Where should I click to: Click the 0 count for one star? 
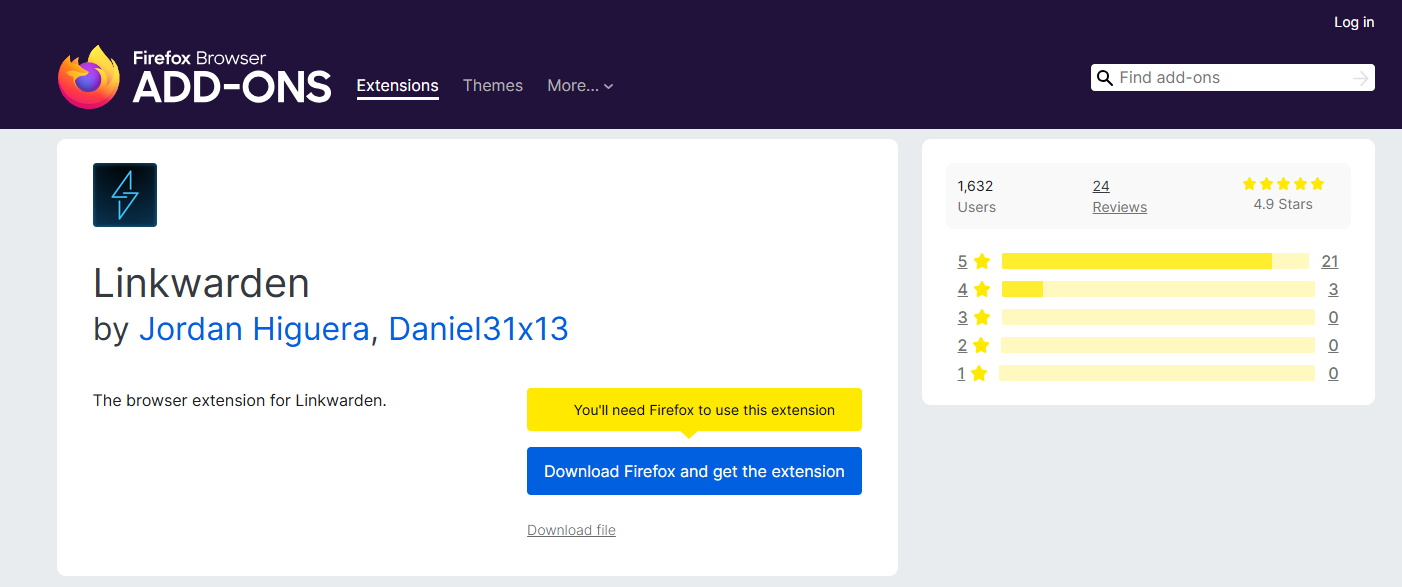[x=1333, y=373]
